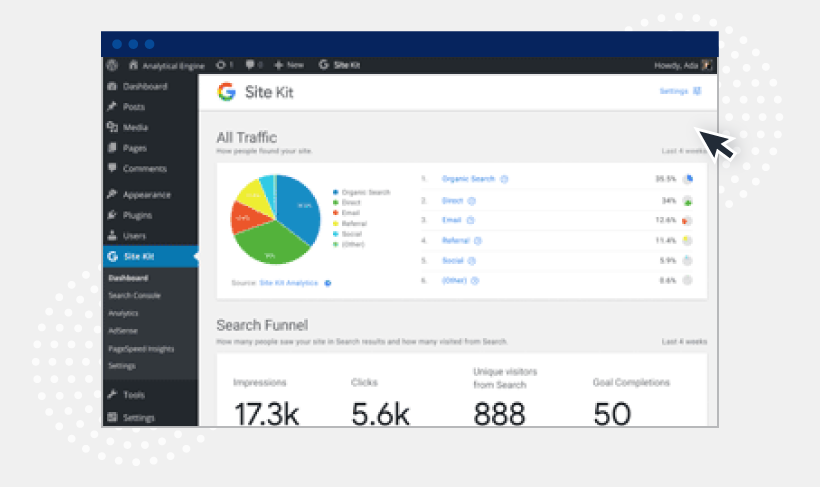Open the Analytical Engine site home link
The width and height of the screenshot is (820, 487).
click(x=167, y=65)
